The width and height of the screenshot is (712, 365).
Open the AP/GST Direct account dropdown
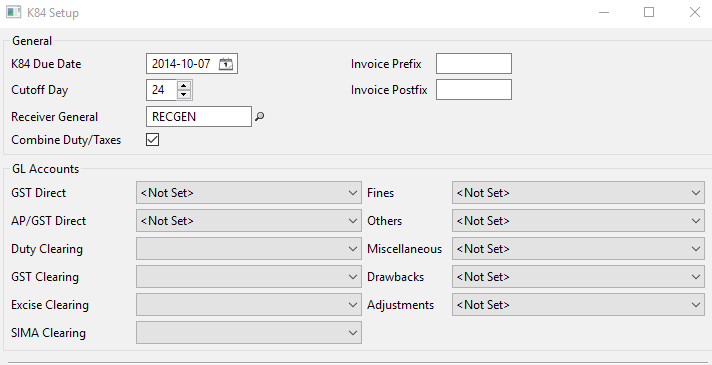[249, 221]
